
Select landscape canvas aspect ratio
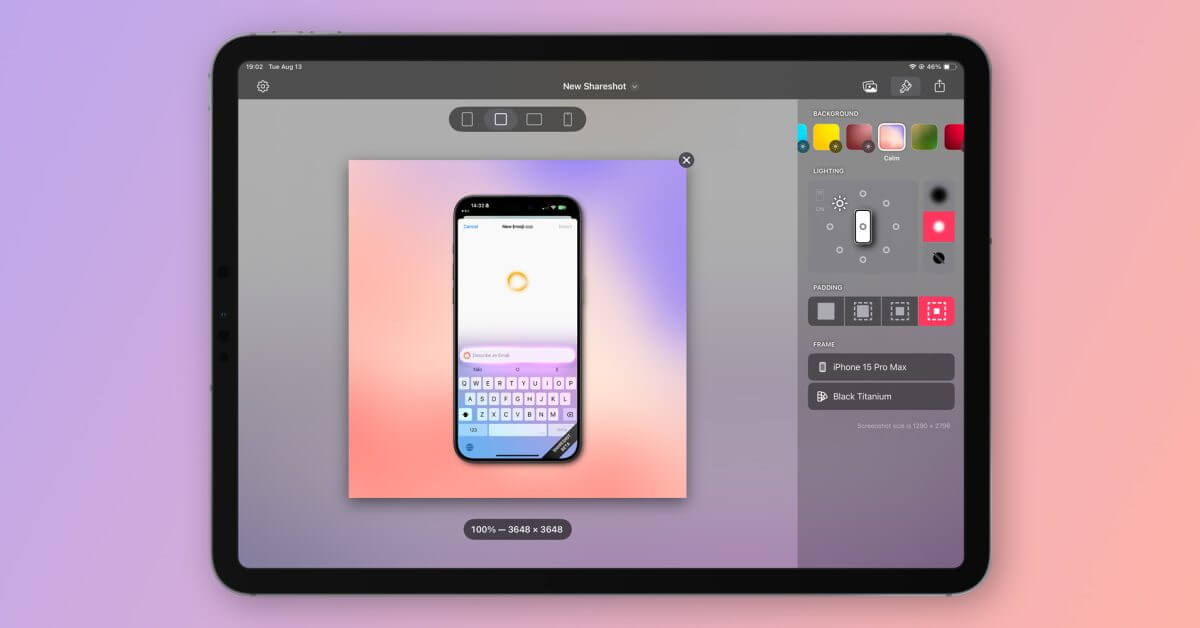tap(534, 119)
